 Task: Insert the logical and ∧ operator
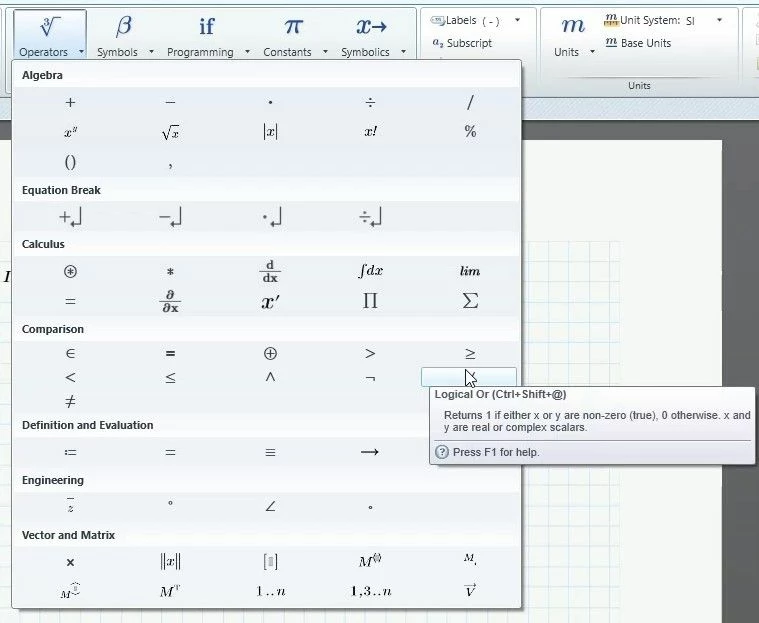[270, 377]
